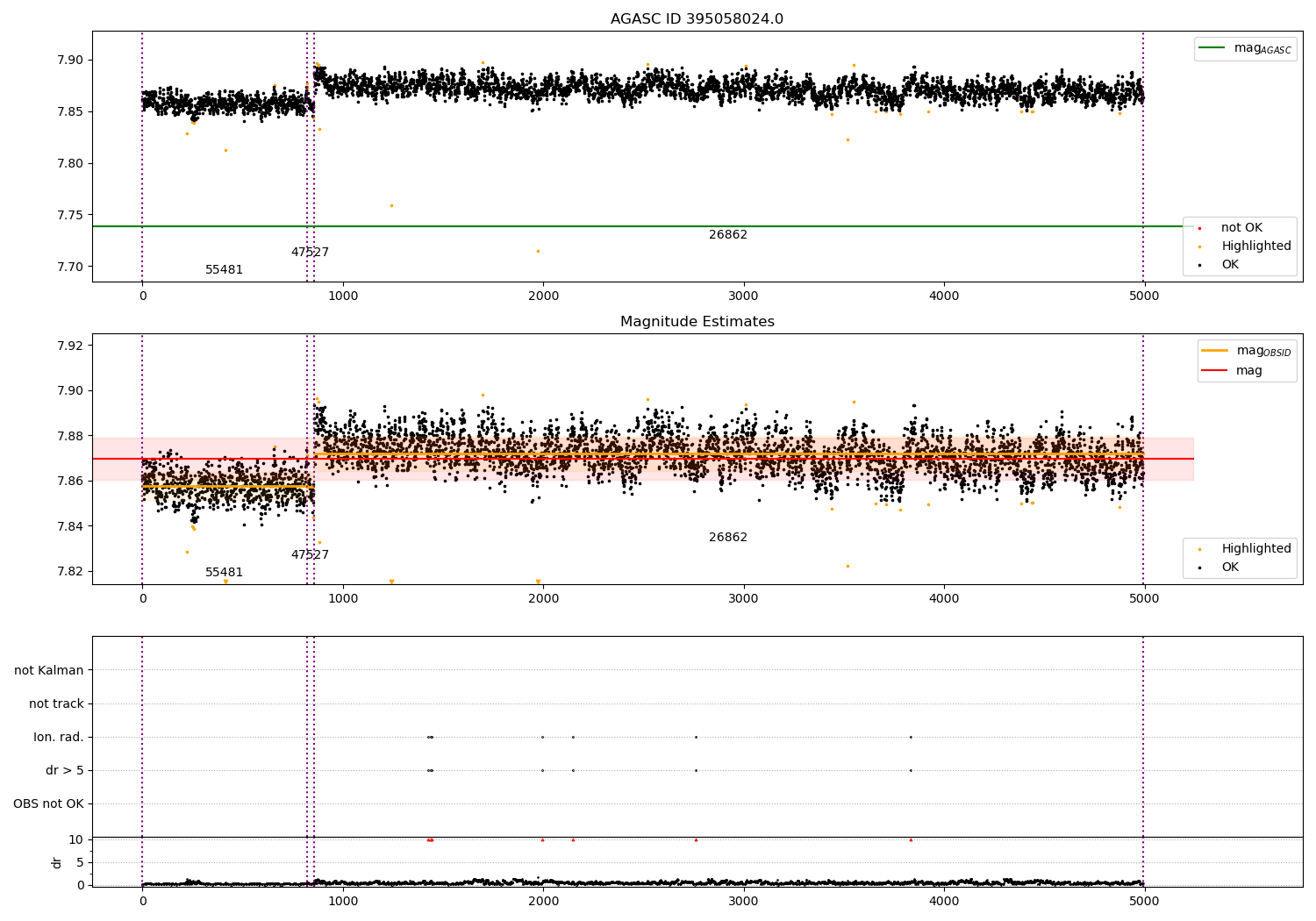The height and width of the screenshot is (921, 1316).
Task: Click the rotated "dr" y-axis label
Action: [57, 862]
